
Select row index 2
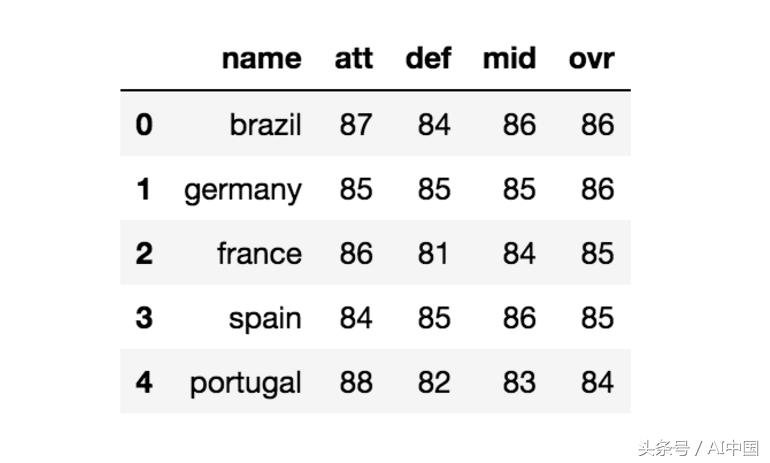click(x=144, y=253)
